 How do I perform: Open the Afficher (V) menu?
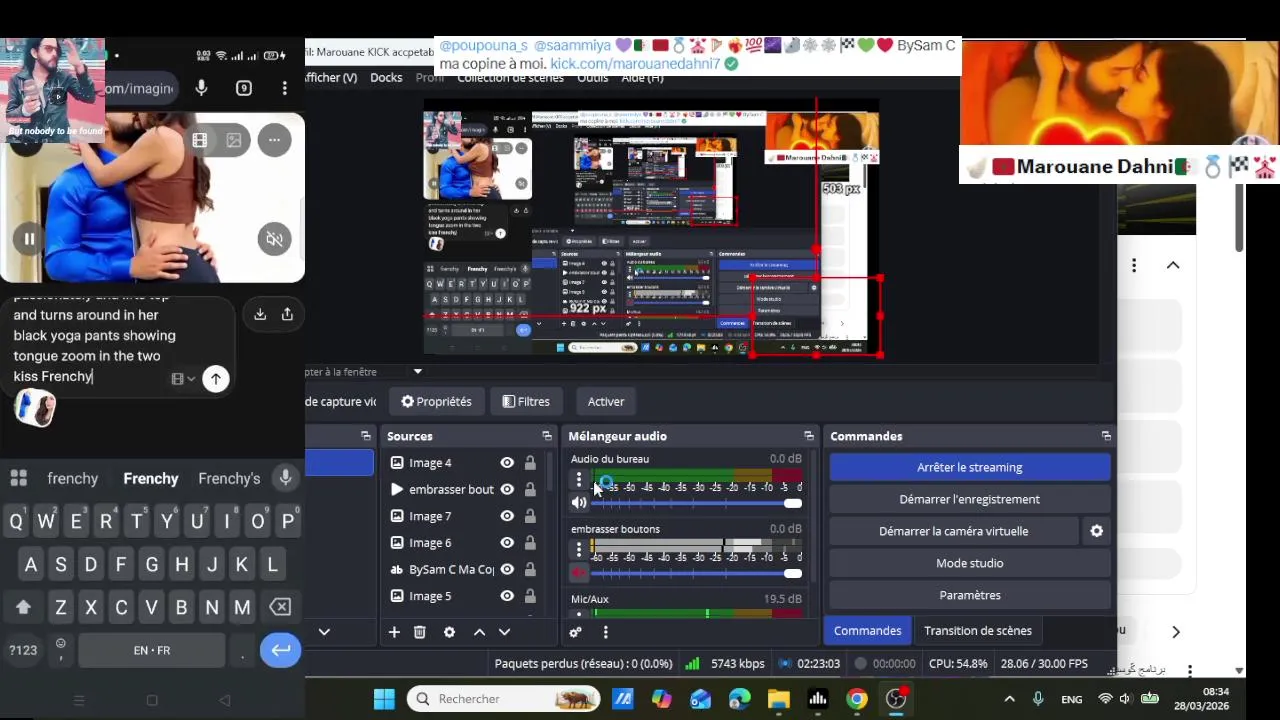click(331, 78)
